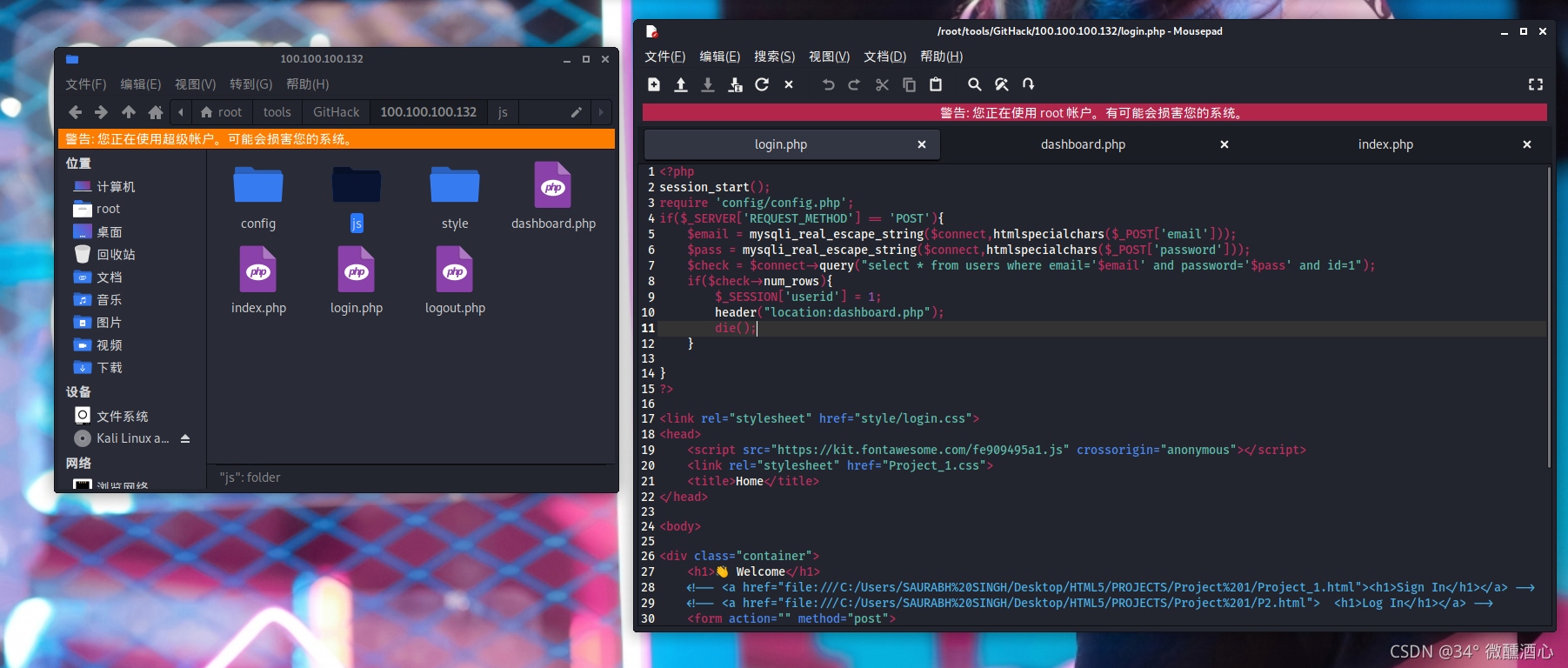Viewport: 1568px width, 668px height.
Task: Open Mousepad 编辑(E) menu
Action: pos(720,57)
